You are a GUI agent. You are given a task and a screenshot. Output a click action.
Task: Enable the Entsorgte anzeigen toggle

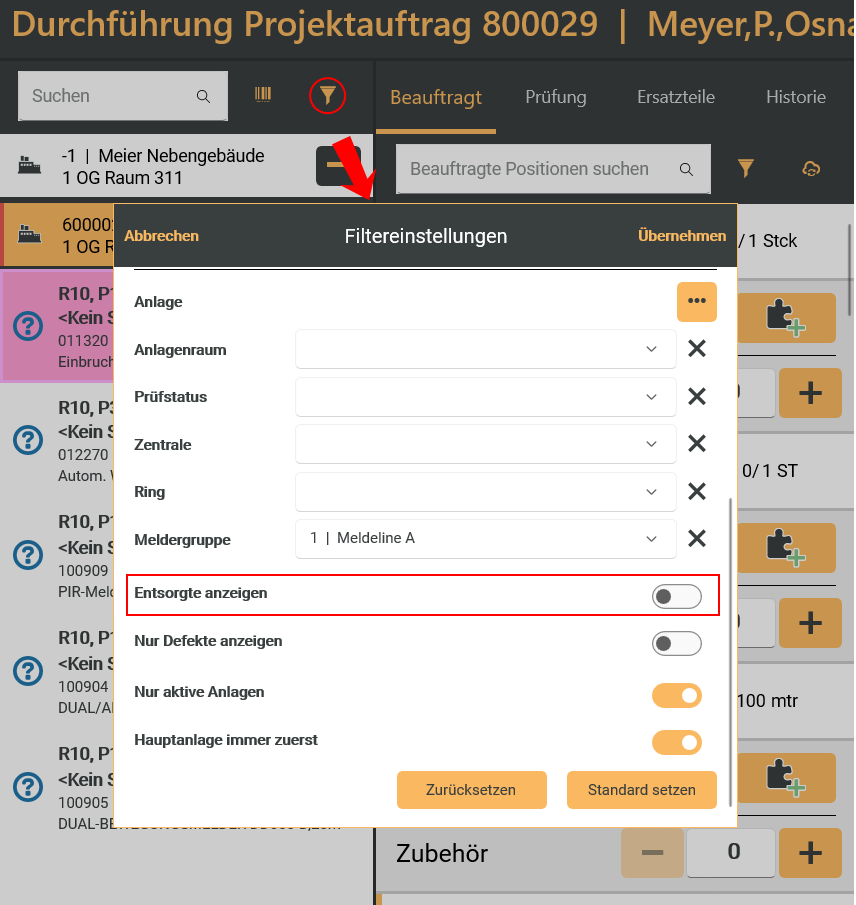click(x=676, y=597)
